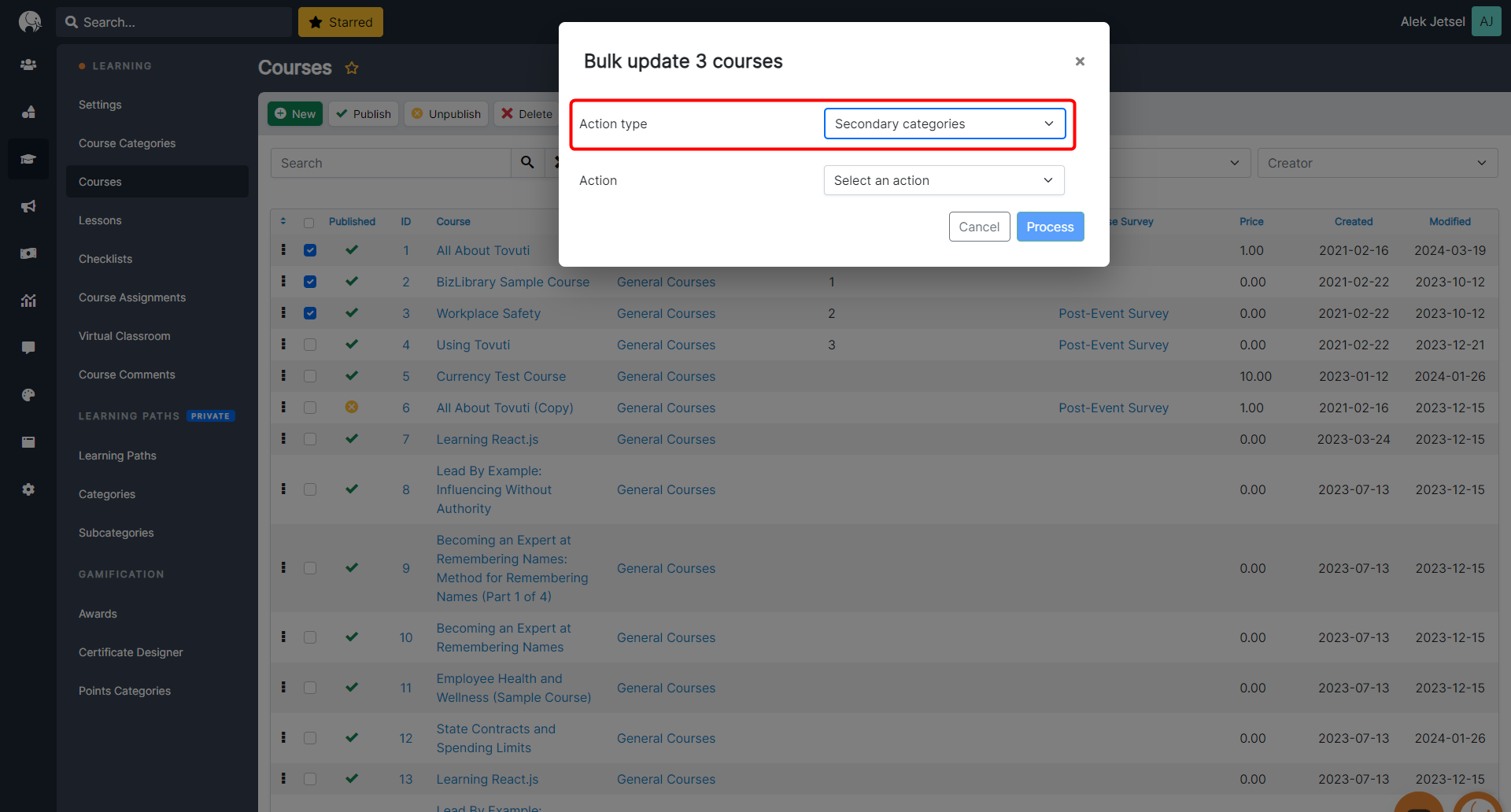
Task: Click the Process button
Action: click(1050, 227)
